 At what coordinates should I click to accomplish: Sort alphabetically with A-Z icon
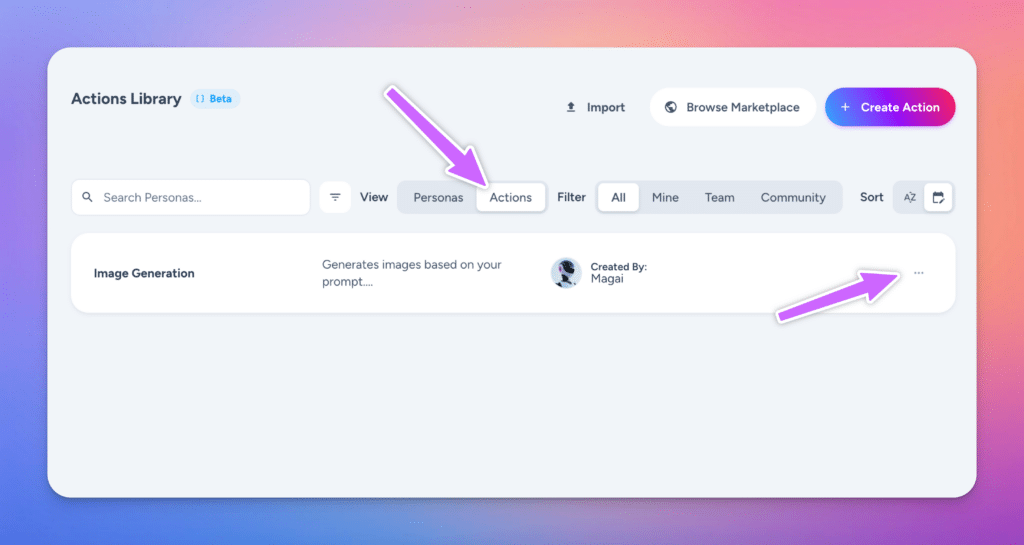910,197
